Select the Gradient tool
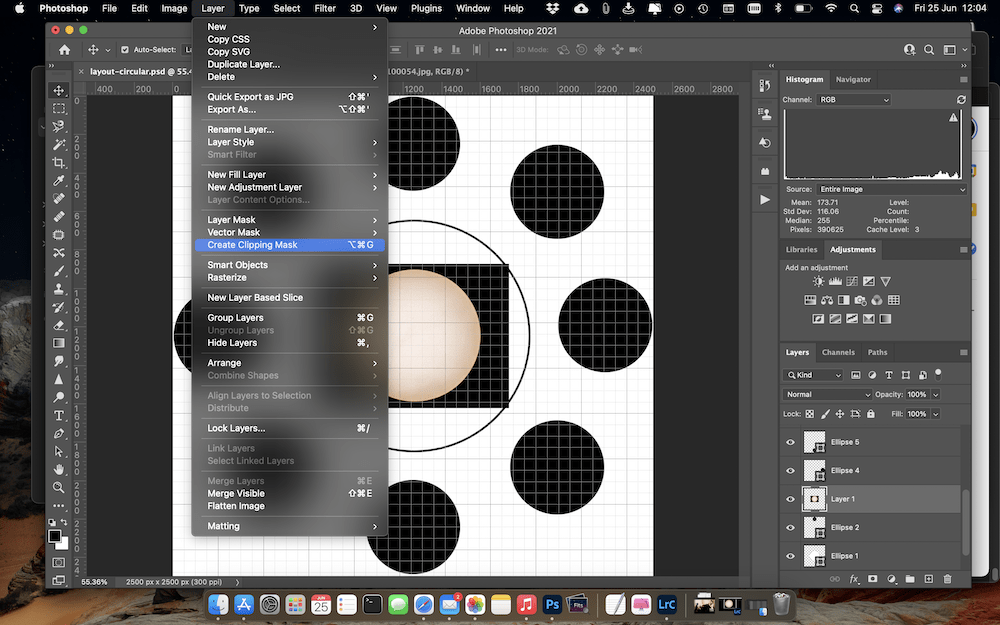 tap(59, 343)
